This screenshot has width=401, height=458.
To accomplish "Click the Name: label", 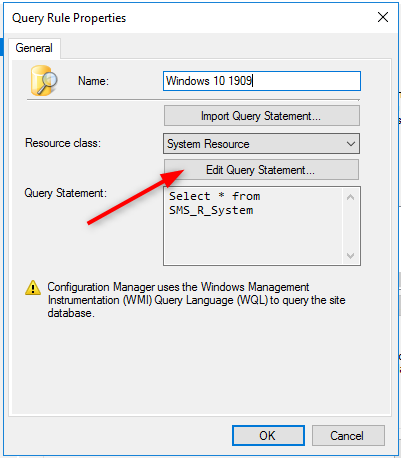I will click(x=93, y=81).
